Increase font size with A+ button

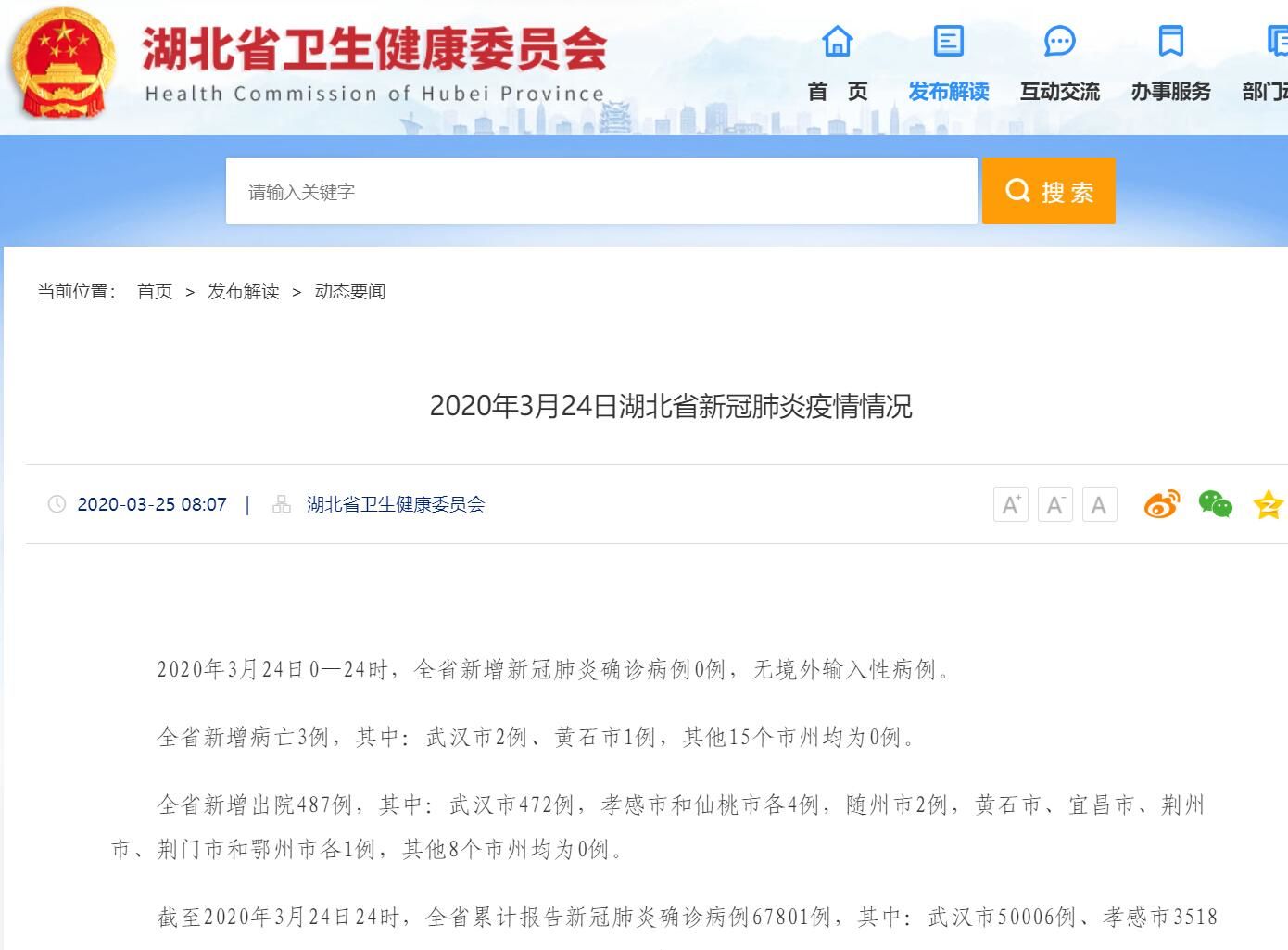1010,504
